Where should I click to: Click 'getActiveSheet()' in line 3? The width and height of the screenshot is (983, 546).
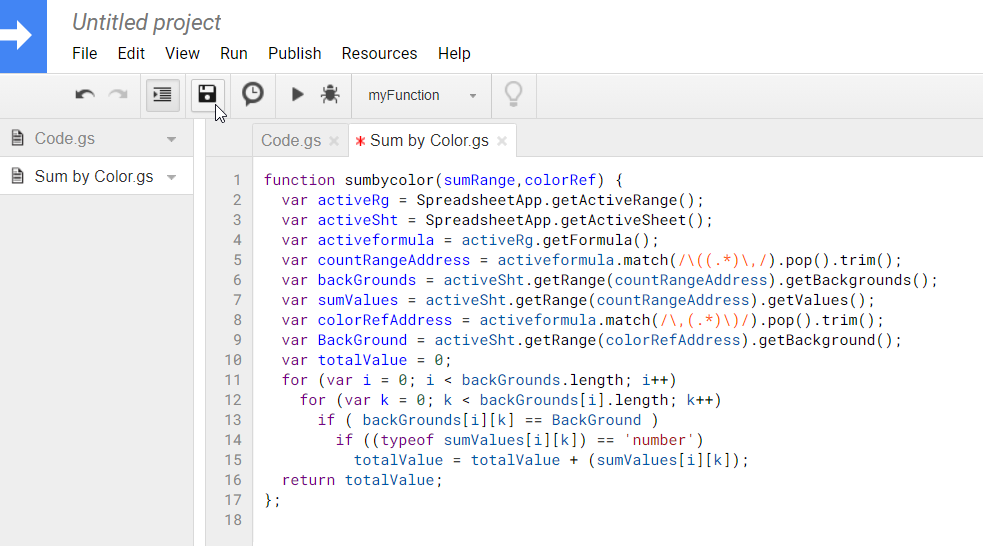point(632,220)
